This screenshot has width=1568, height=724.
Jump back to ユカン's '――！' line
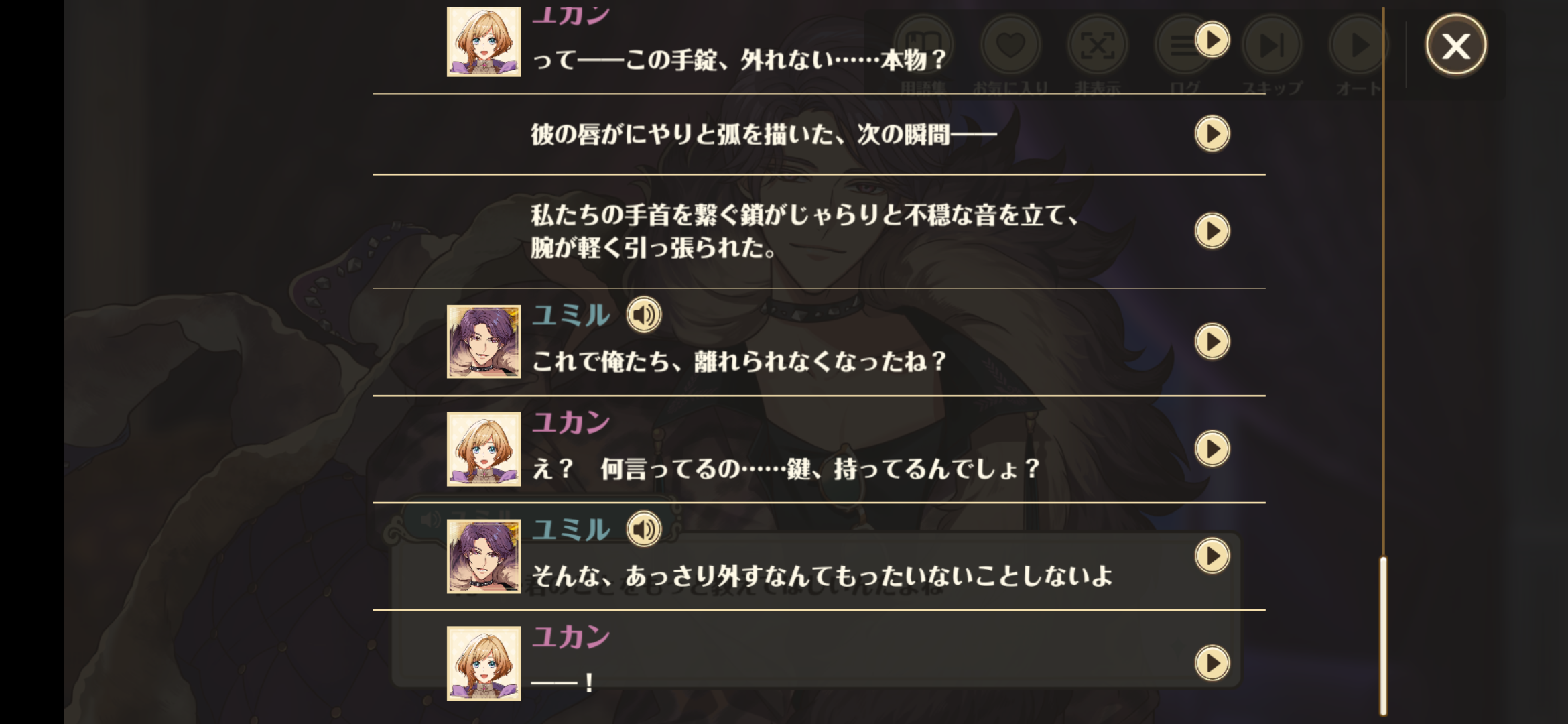(x=1212, y=663)
